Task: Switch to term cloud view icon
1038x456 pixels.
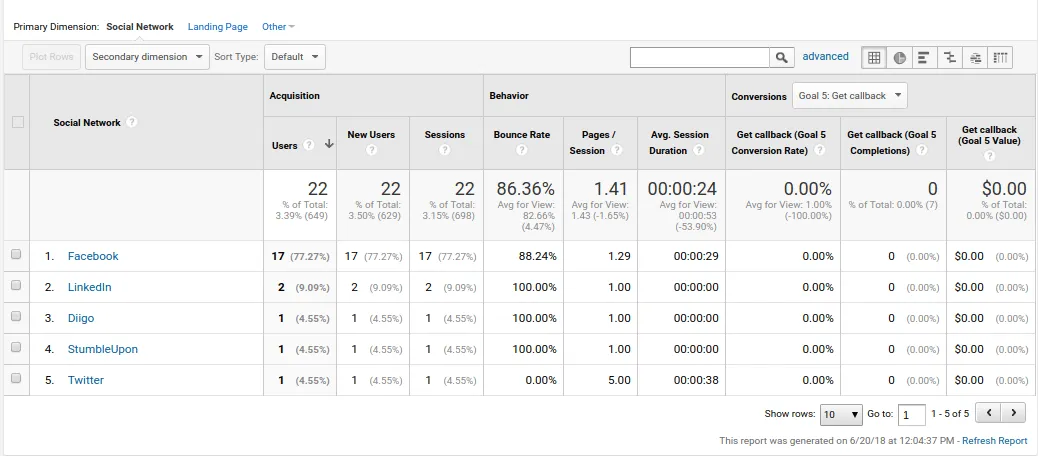Action: 974,58
